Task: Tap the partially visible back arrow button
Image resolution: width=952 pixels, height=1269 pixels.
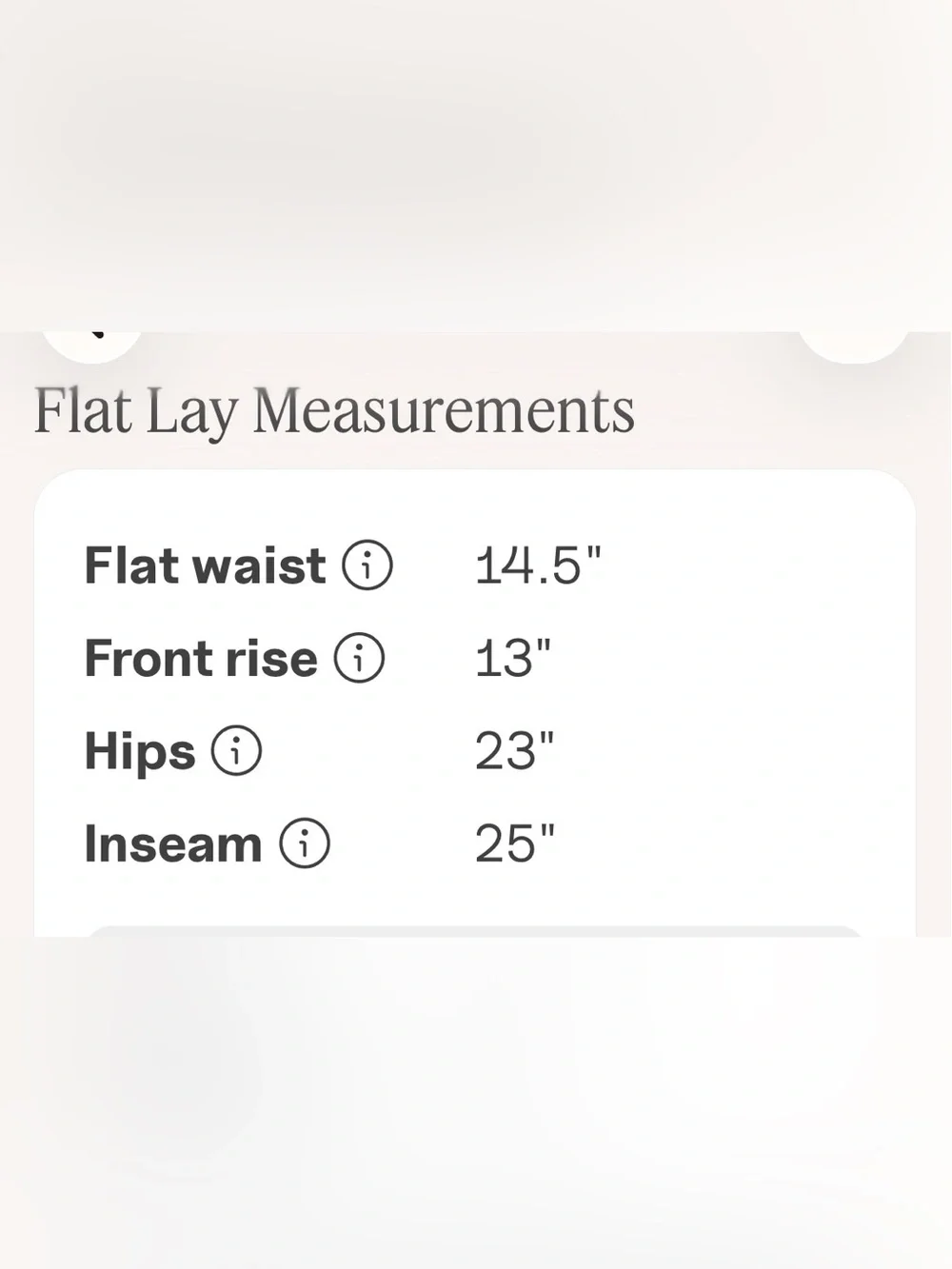Action: click(x=92, y=345)
